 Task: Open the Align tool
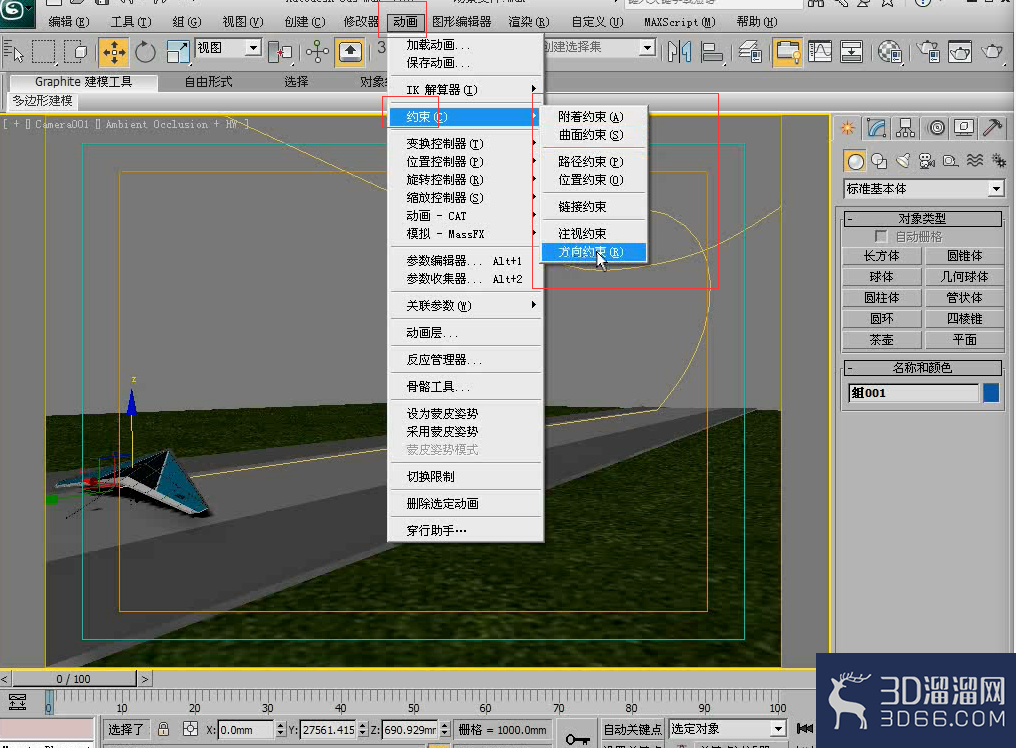(711, 52)
